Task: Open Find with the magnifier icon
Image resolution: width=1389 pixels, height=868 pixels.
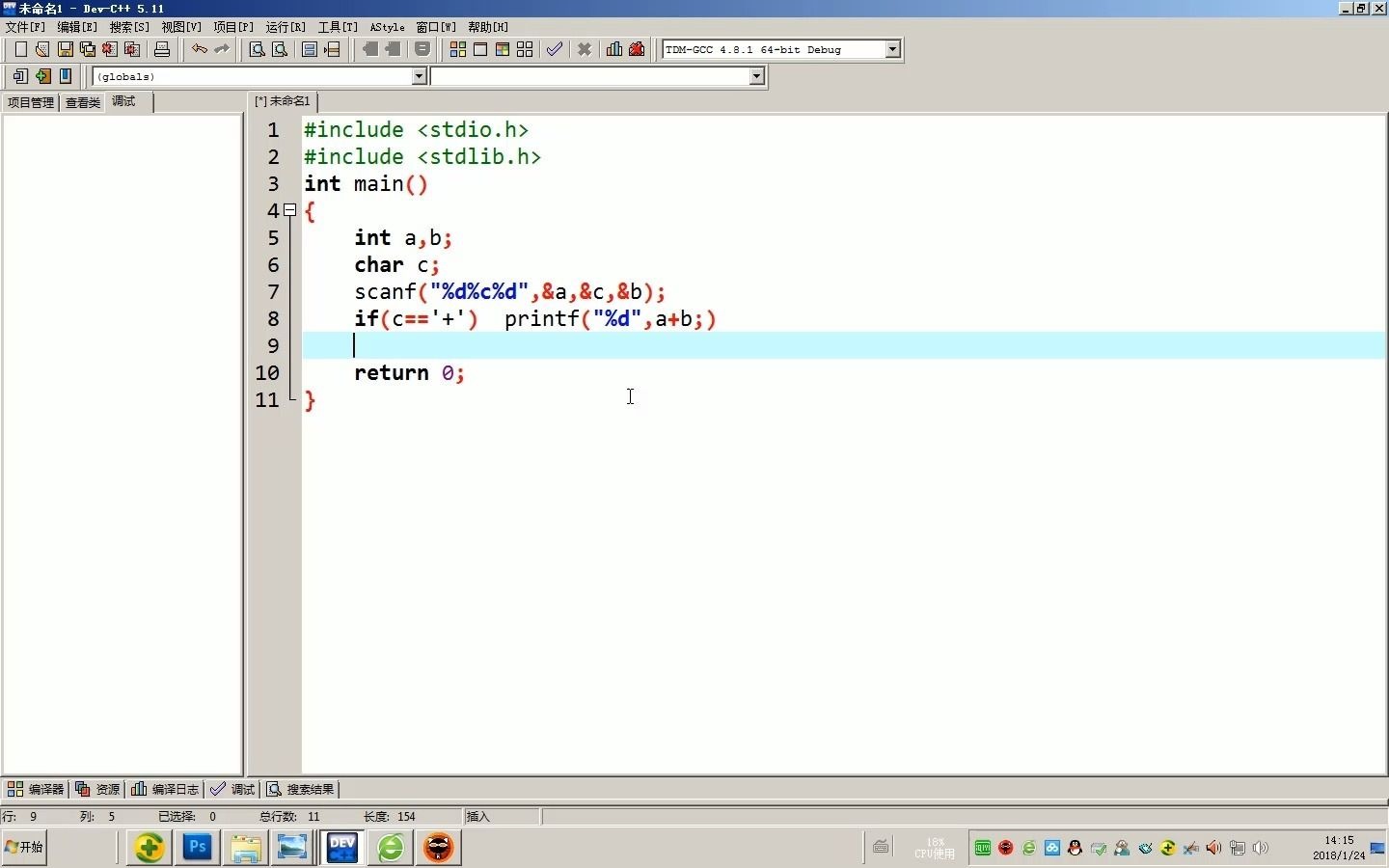Action: 258,49
